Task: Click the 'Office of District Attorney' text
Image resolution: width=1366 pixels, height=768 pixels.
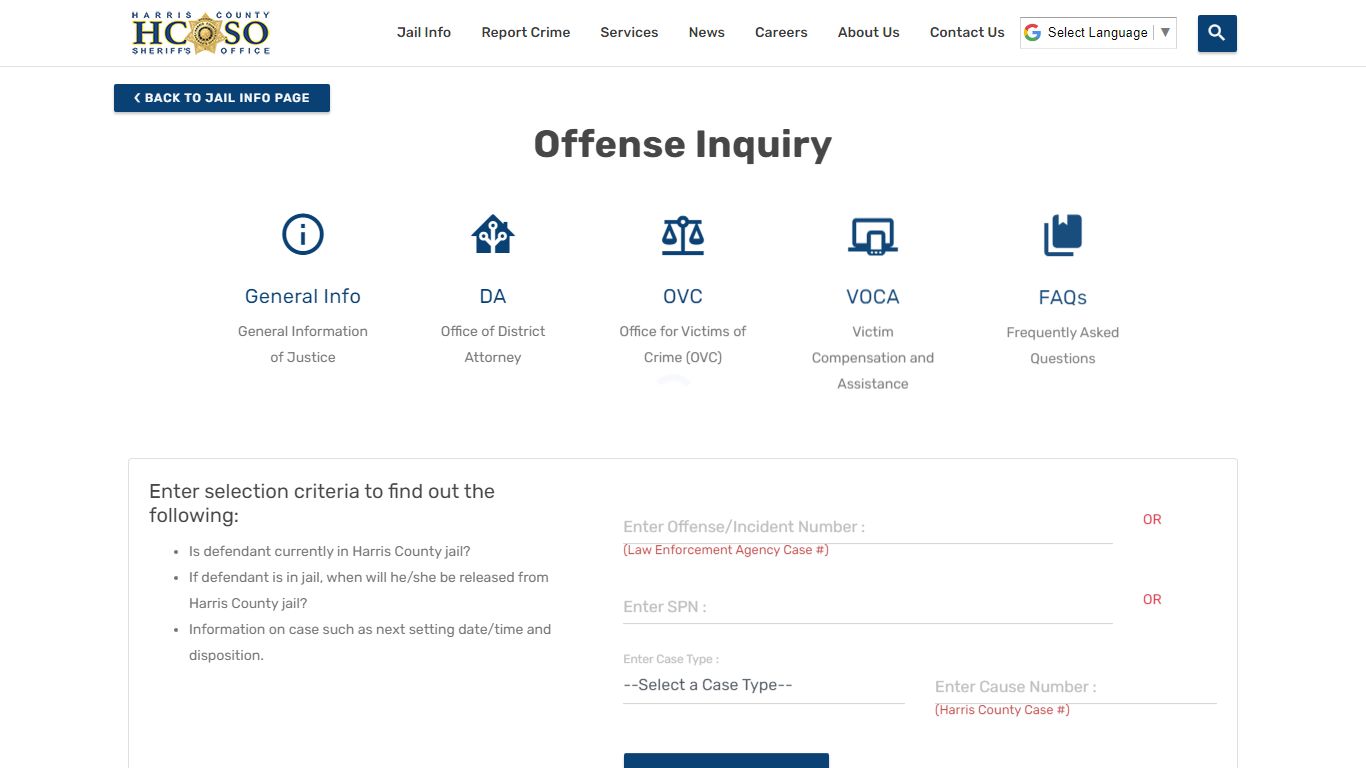Action: [x=493, y=344]
